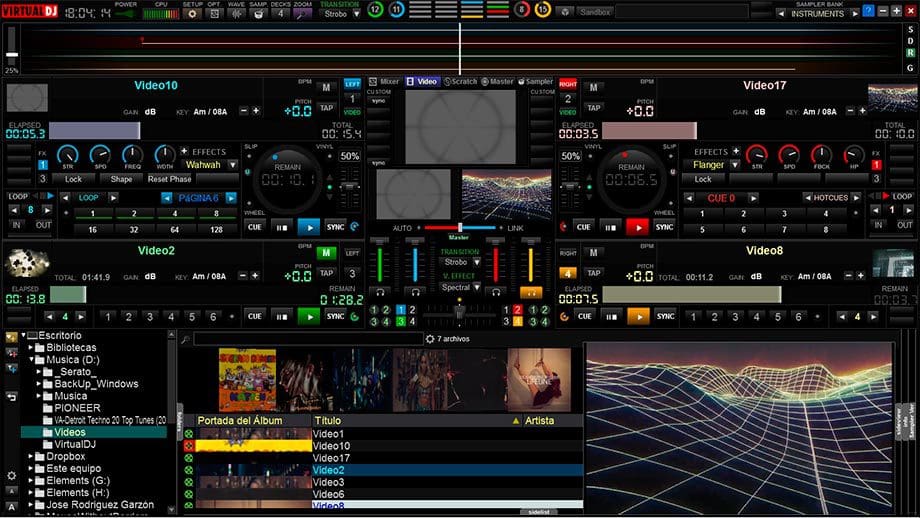Collapse the Musica (D:) folder
Image resolution: width=920 pixels, height=518 pixels.
click(31, 360)
